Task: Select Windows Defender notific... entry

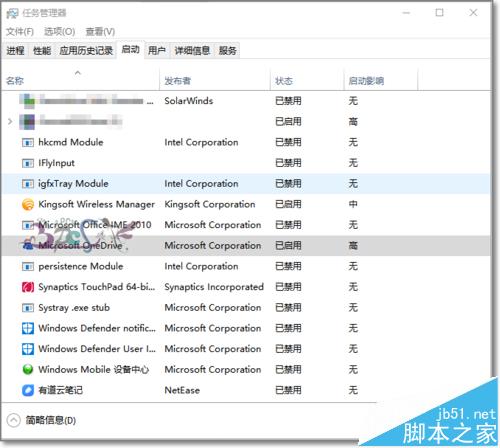Action: click(x=97, y=328)
